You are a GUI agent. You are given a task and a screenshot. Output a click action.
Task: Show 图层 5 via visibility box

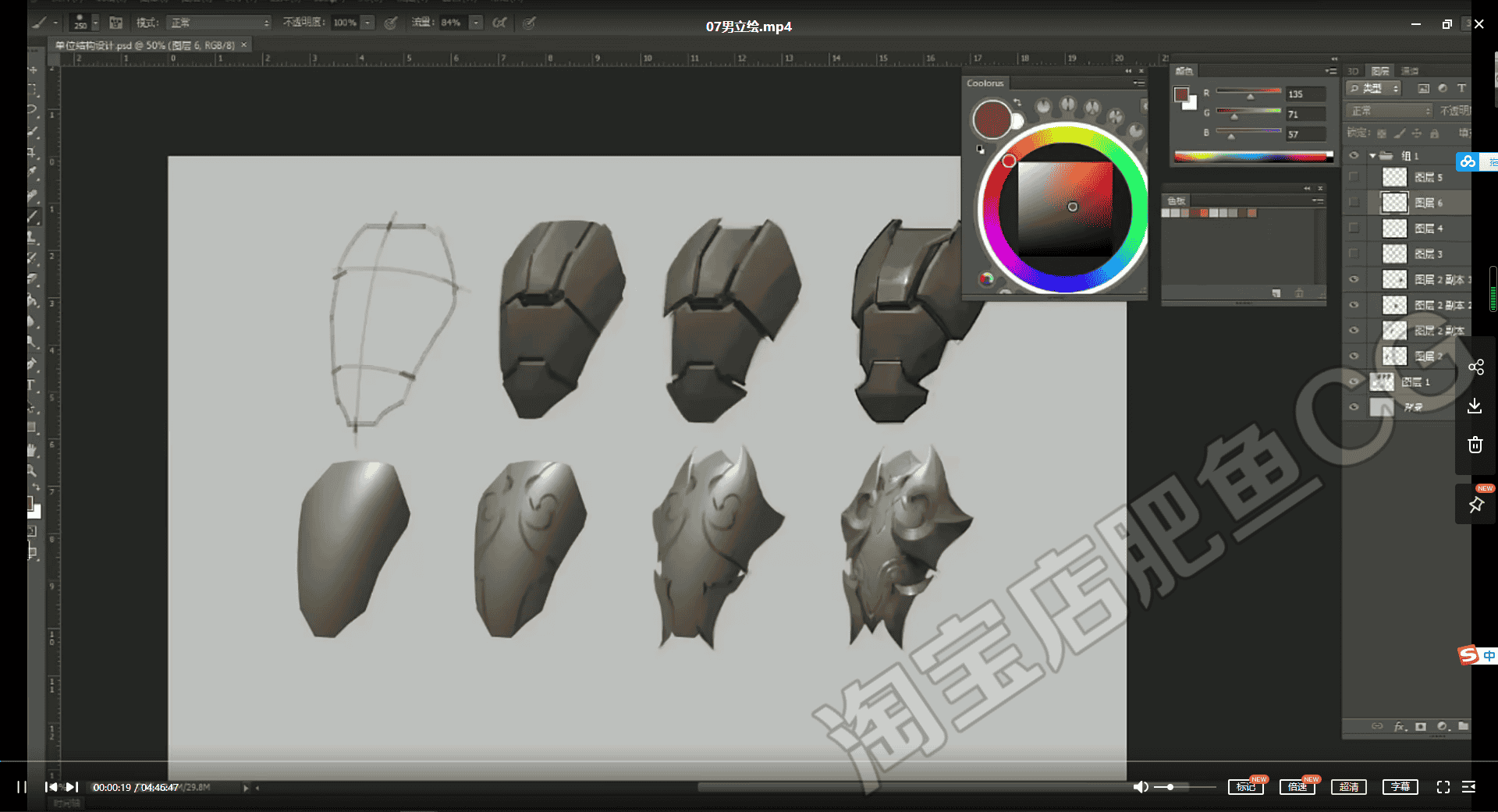pos(1354,177)
